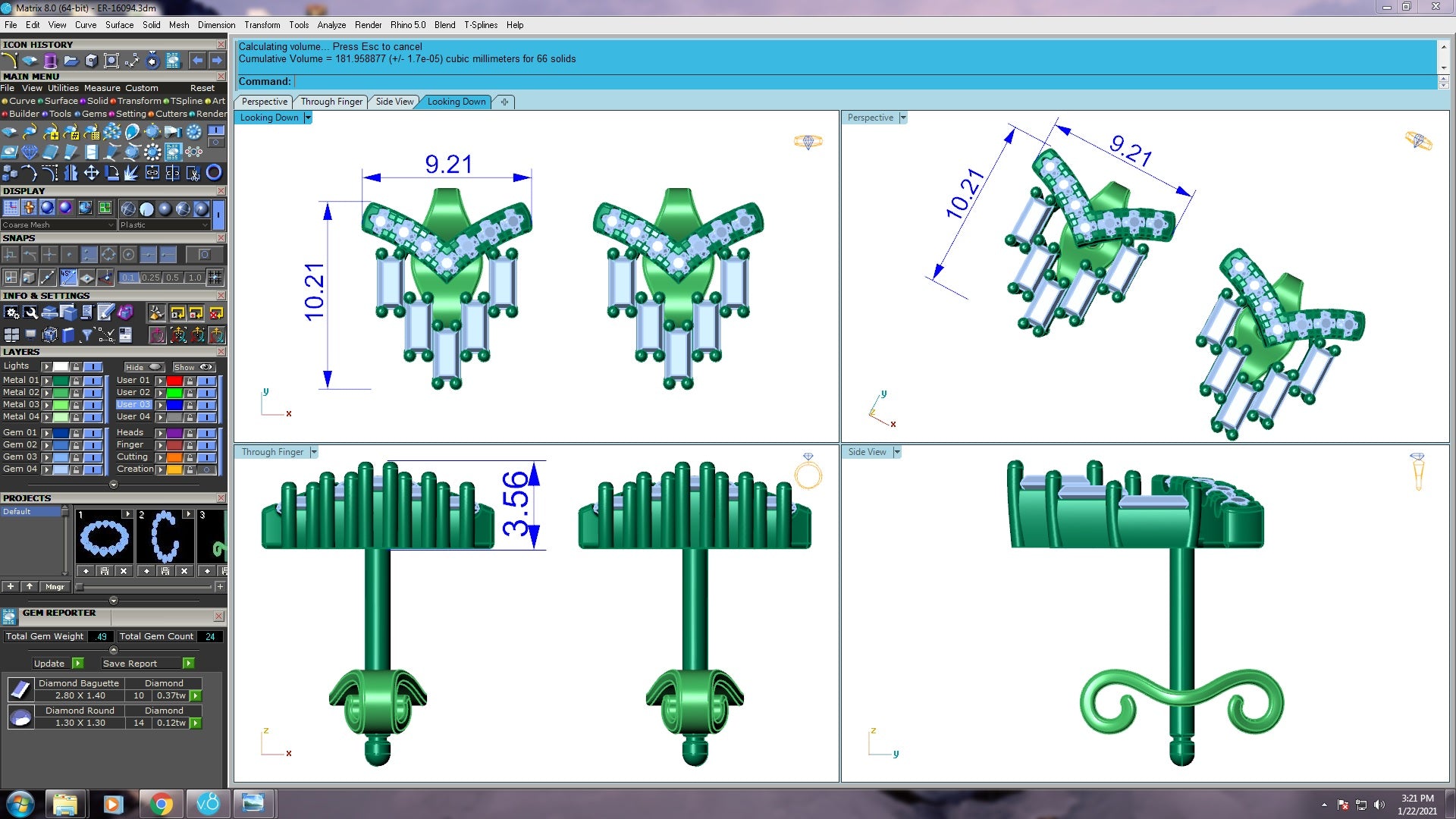The image size is (1456, 819).
Task: Click the Mngr button in Projects
Action: point(55,587)
